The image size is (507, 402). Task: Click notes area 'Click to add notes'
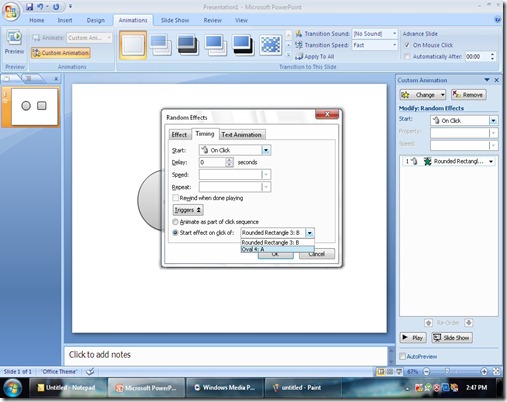pos(226,355)
